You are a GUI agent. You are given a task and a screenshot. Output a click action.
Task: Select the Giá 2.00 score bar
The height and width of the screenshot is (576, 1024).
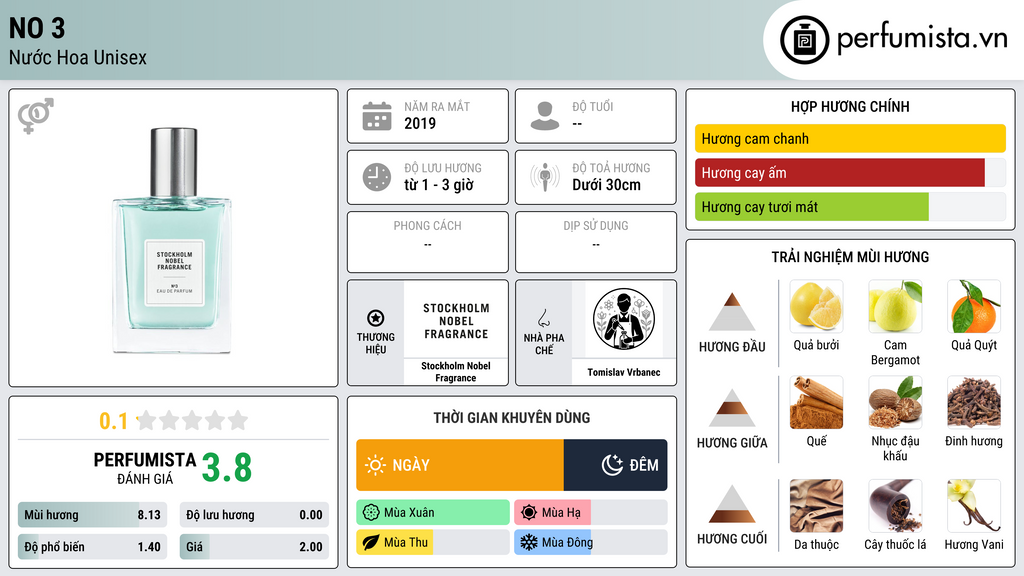254,547
